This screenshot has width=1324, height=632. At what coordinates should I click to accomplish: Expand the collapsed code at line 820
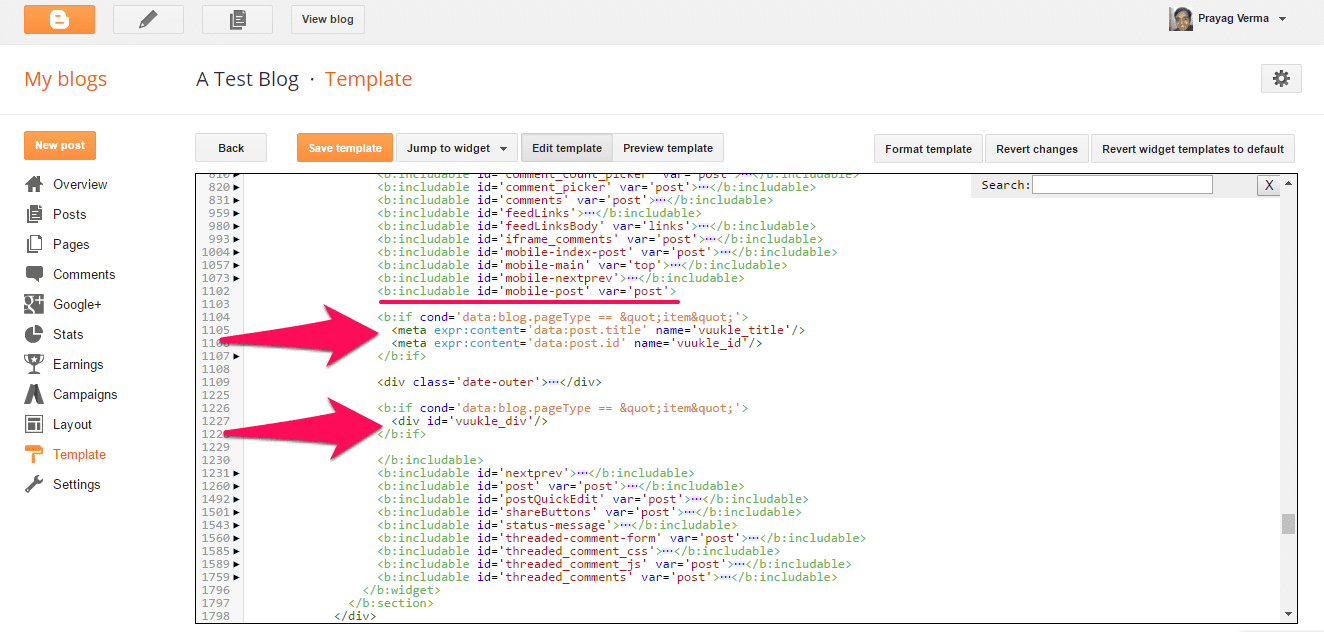tap(237, 187)
